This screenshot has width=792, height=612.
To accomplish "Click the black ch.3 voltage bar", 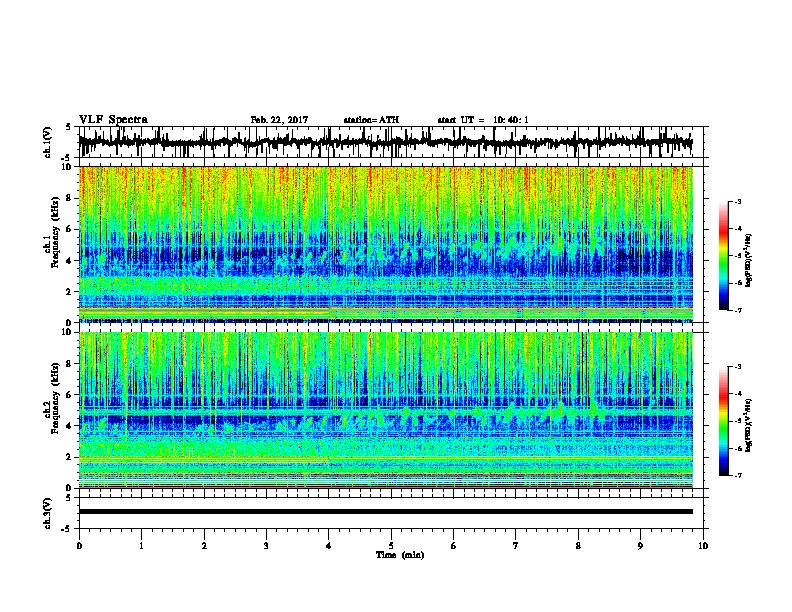I will point(386,512).
